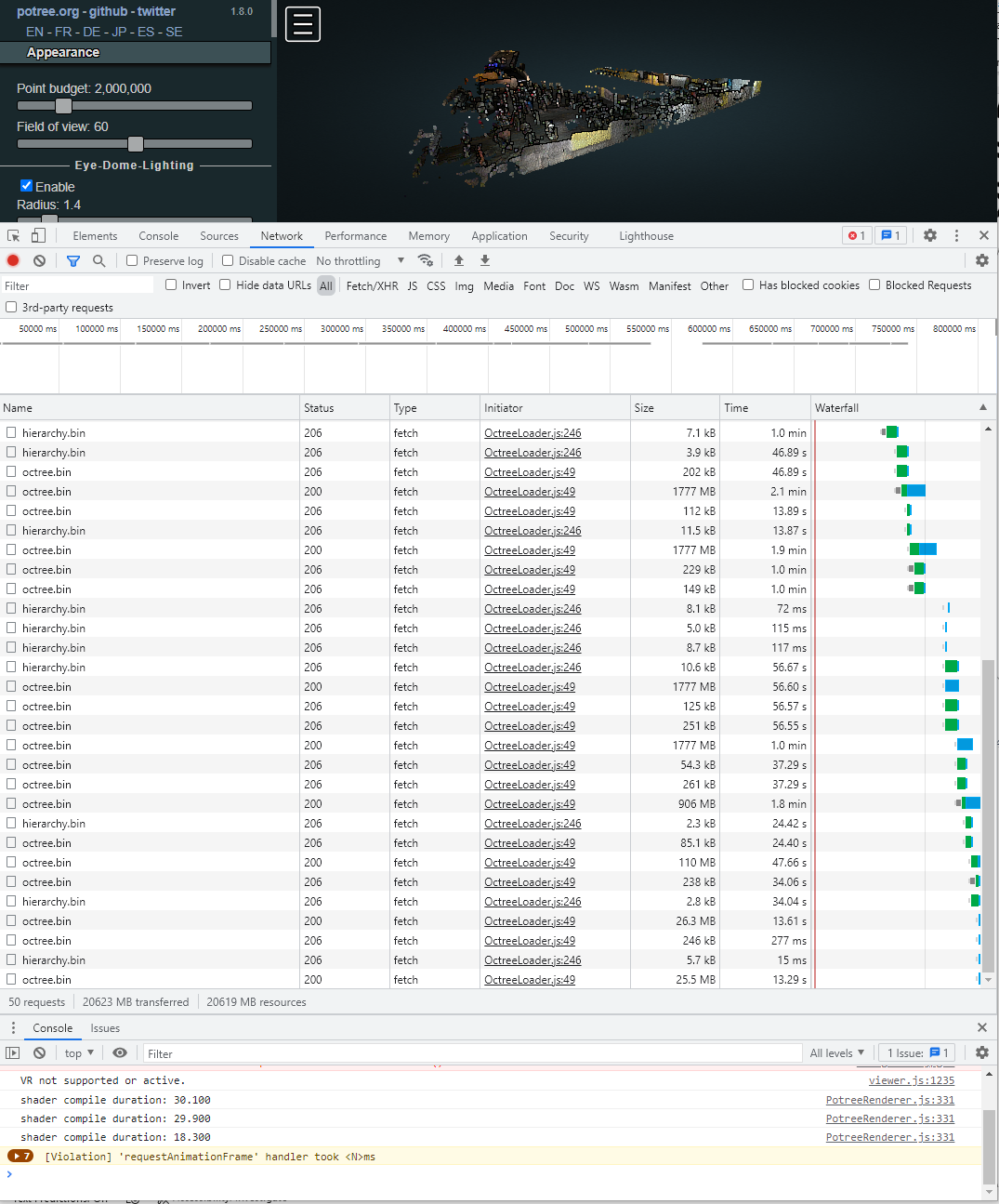999x1204 pixels.
Task: Disable Eye-Dome-Lighting Enable checkbox
Action: (x=26, y=185)
